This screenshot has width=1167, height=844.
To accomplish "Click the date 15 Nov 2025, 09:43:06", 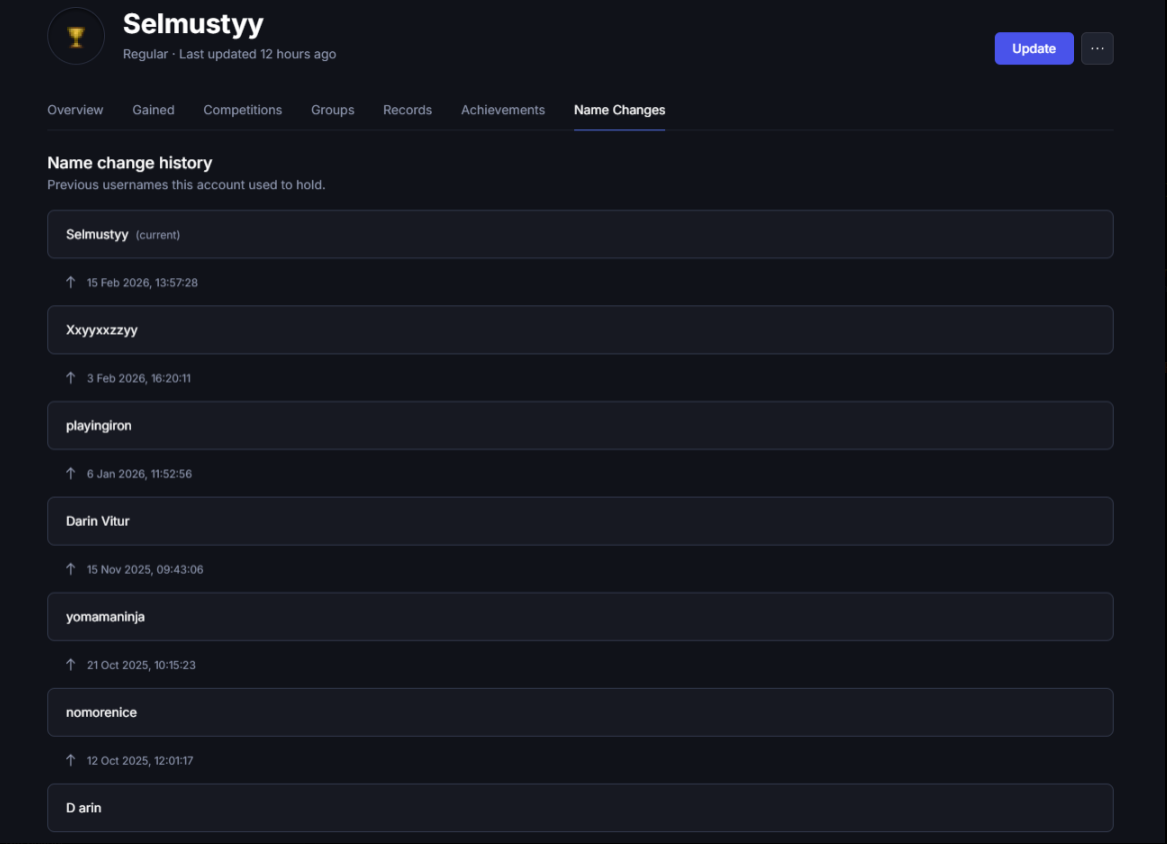I will [x=145, y=569].
